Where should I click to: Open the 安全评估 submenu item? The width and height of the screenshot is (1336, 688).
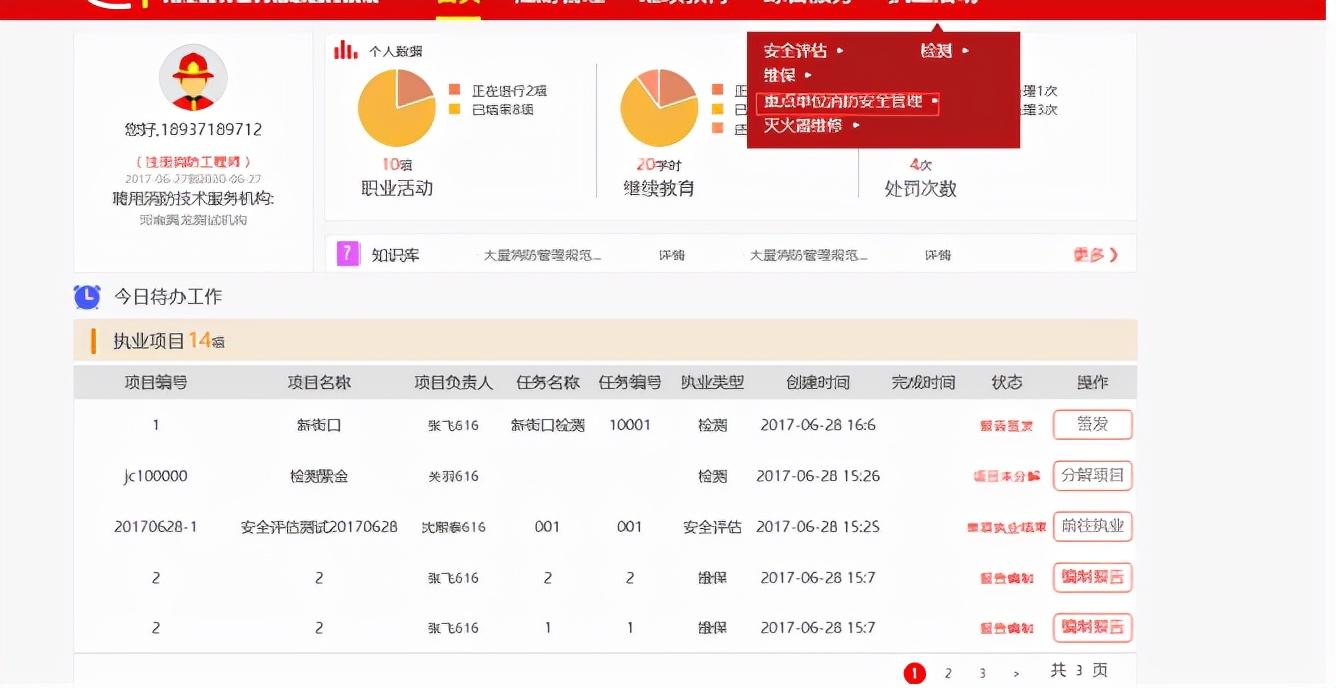(x=796, y=50)
